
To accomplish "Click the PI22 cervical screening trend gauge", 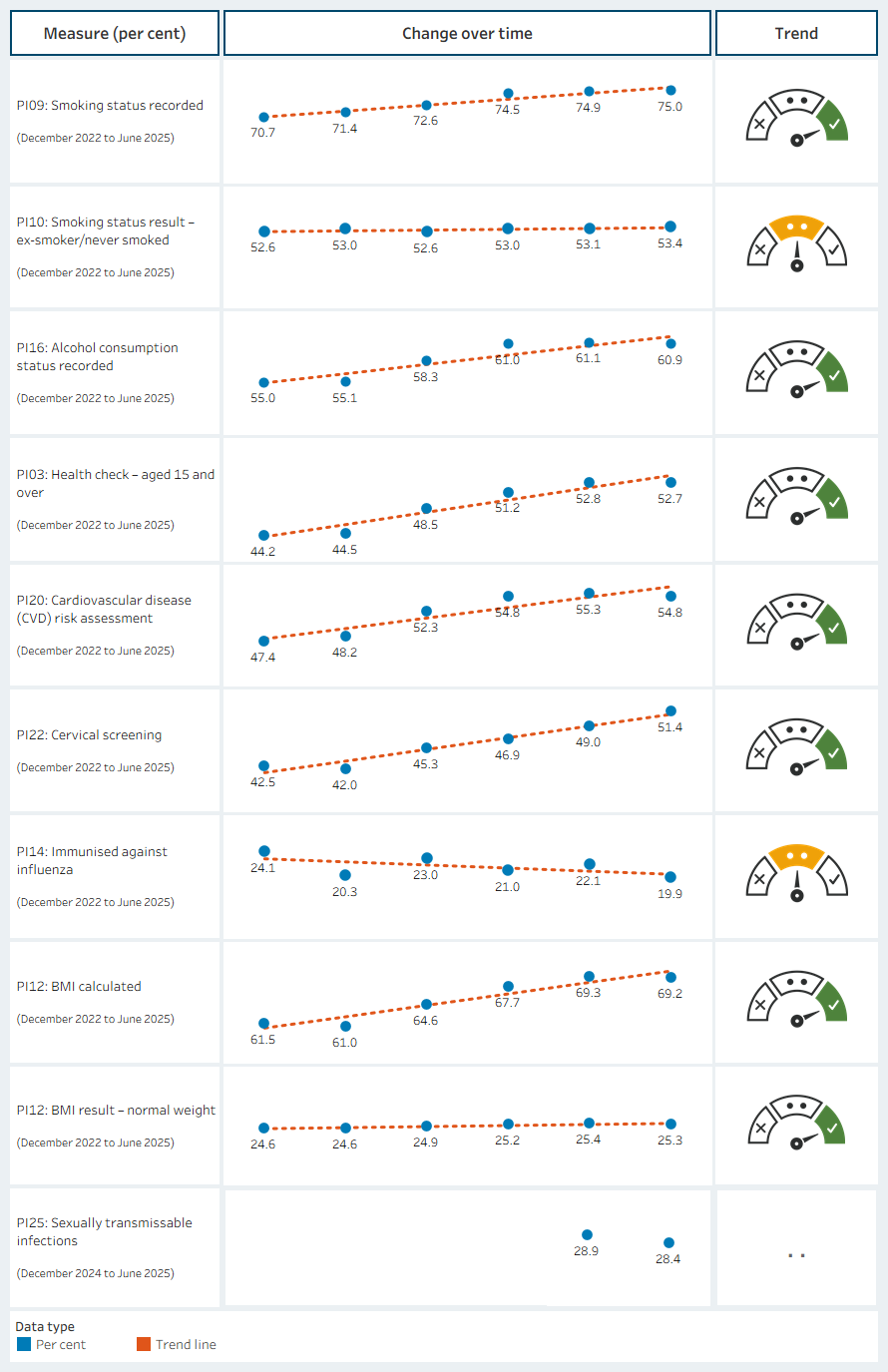I will click(796, 748).
